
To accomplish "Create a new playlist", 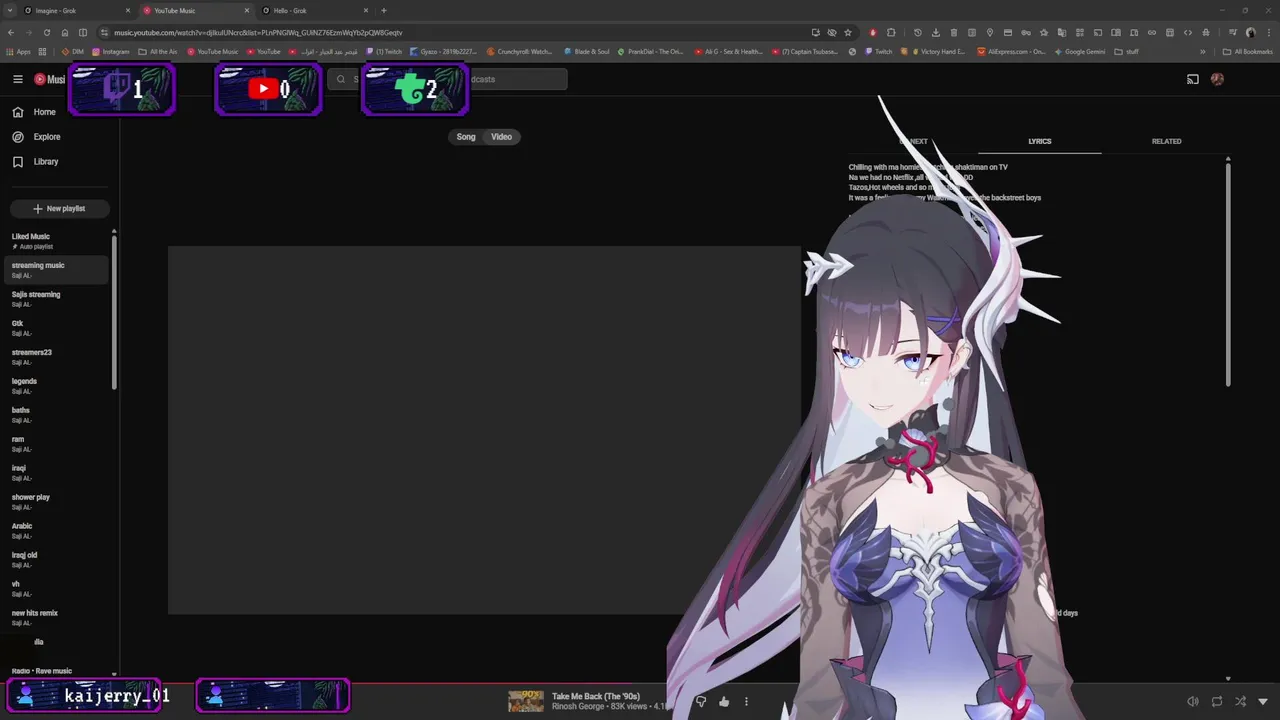I will (59, 209).
